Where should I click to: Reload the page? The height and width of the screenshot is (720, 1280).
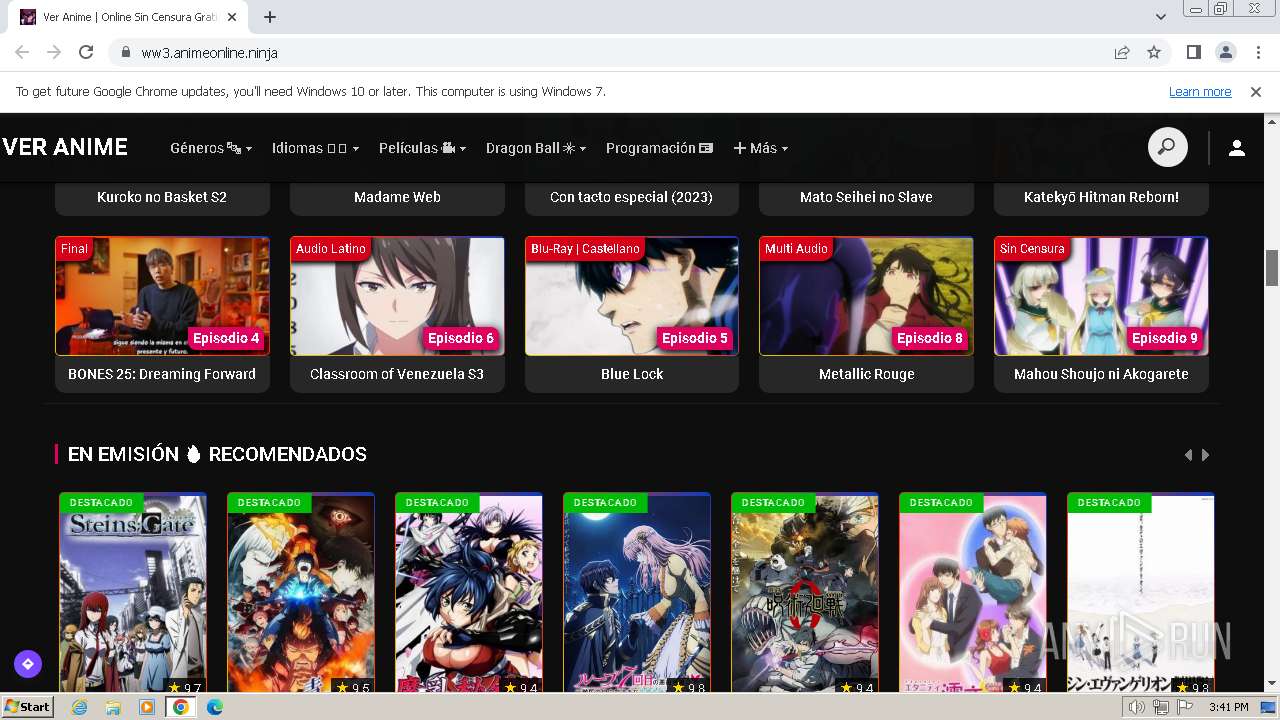click(86, 52)
